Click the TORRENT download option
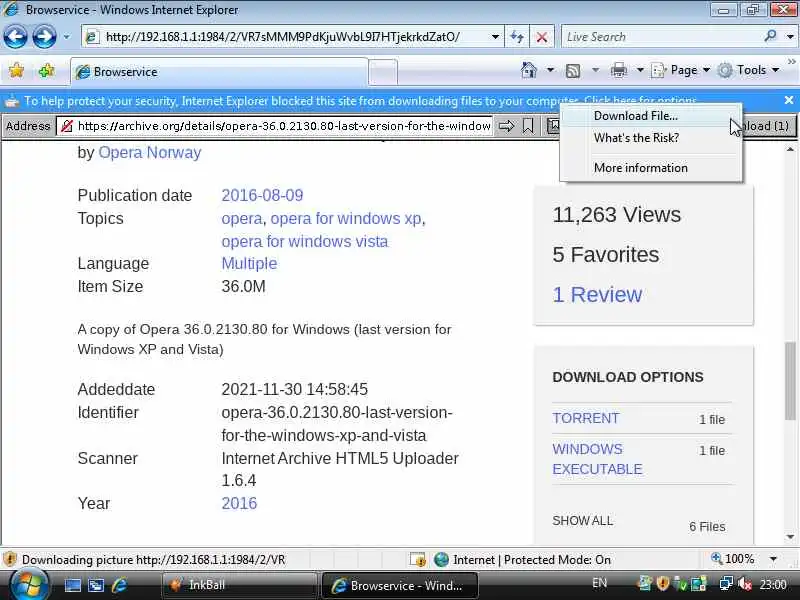800x600 pixels. click(x=585, y=418)
